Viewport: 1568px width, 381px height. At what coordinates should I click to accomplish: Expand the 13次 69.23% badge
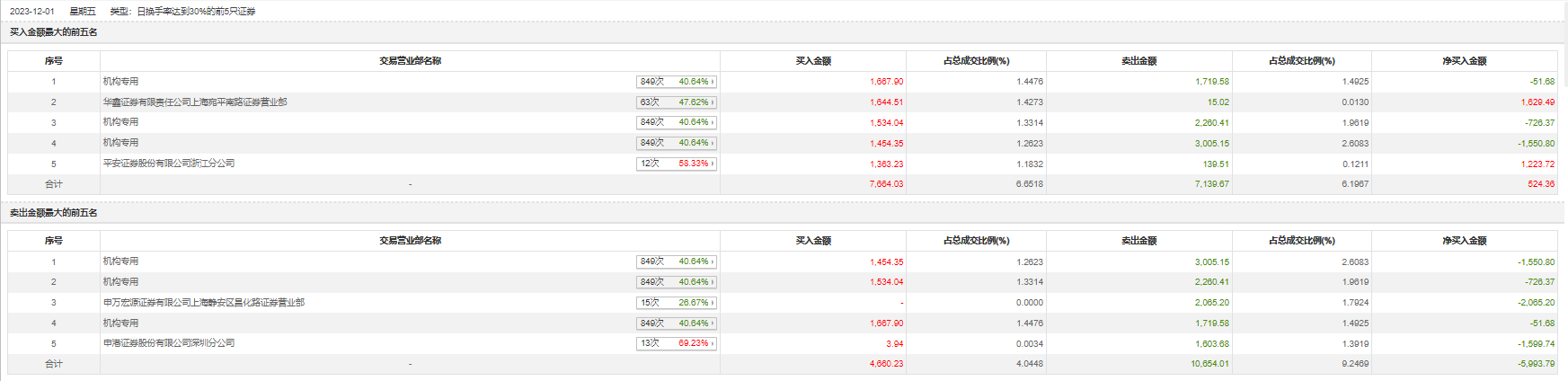[x=676, y=343]
